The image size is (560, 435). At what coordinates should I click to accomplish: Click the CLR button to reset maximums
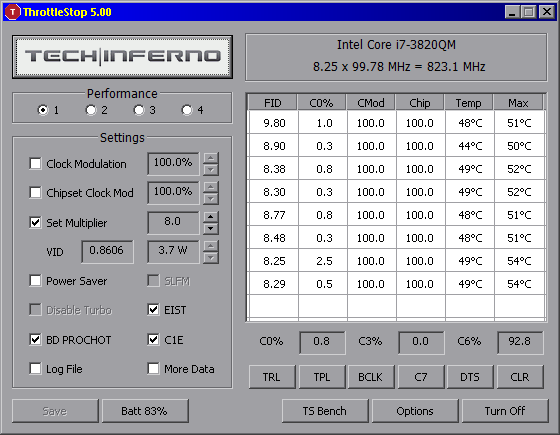coord(520,377)
